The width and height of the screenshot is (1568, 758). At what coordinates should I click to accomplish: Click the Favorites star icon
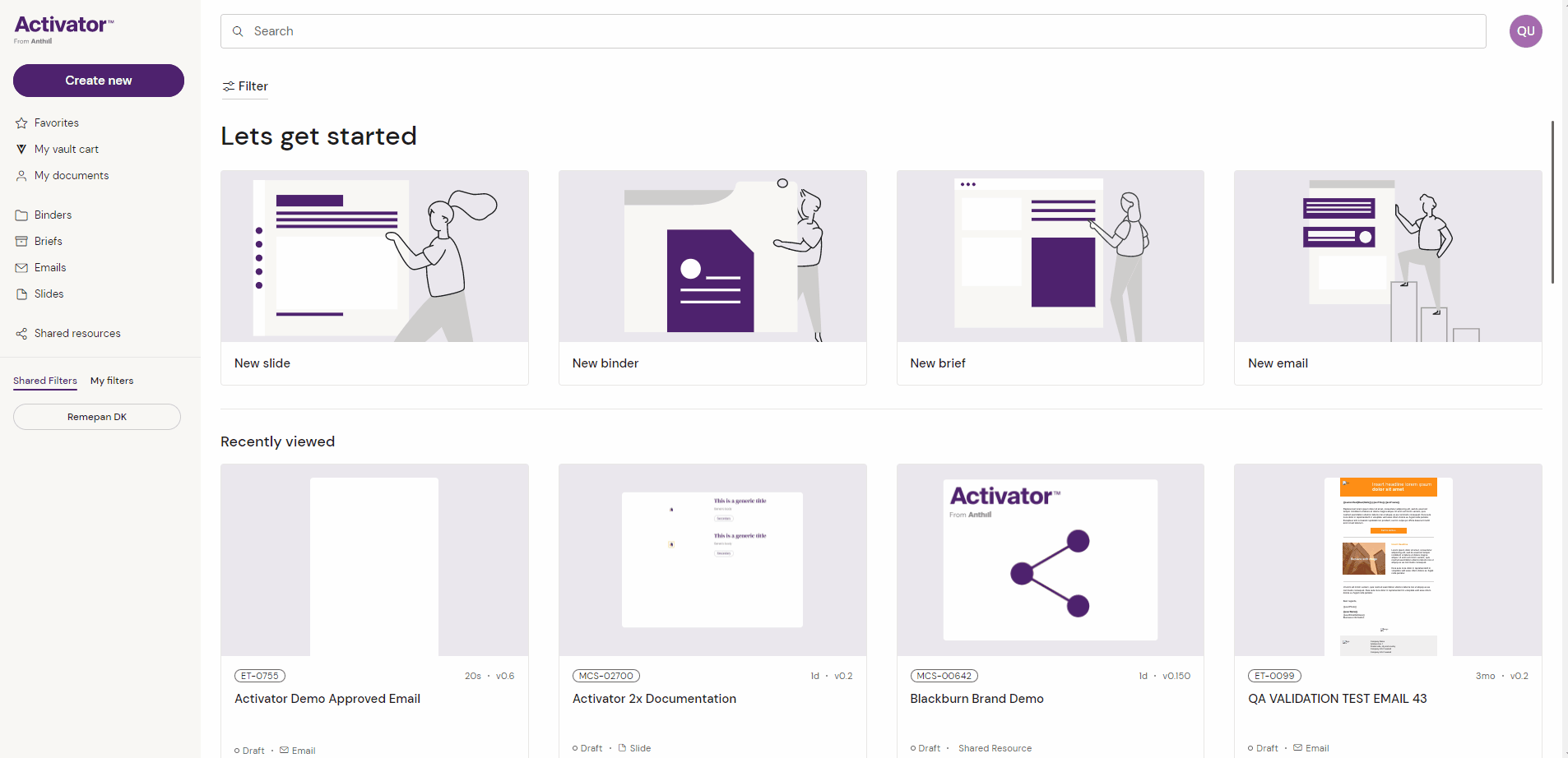tap(21, 123)
